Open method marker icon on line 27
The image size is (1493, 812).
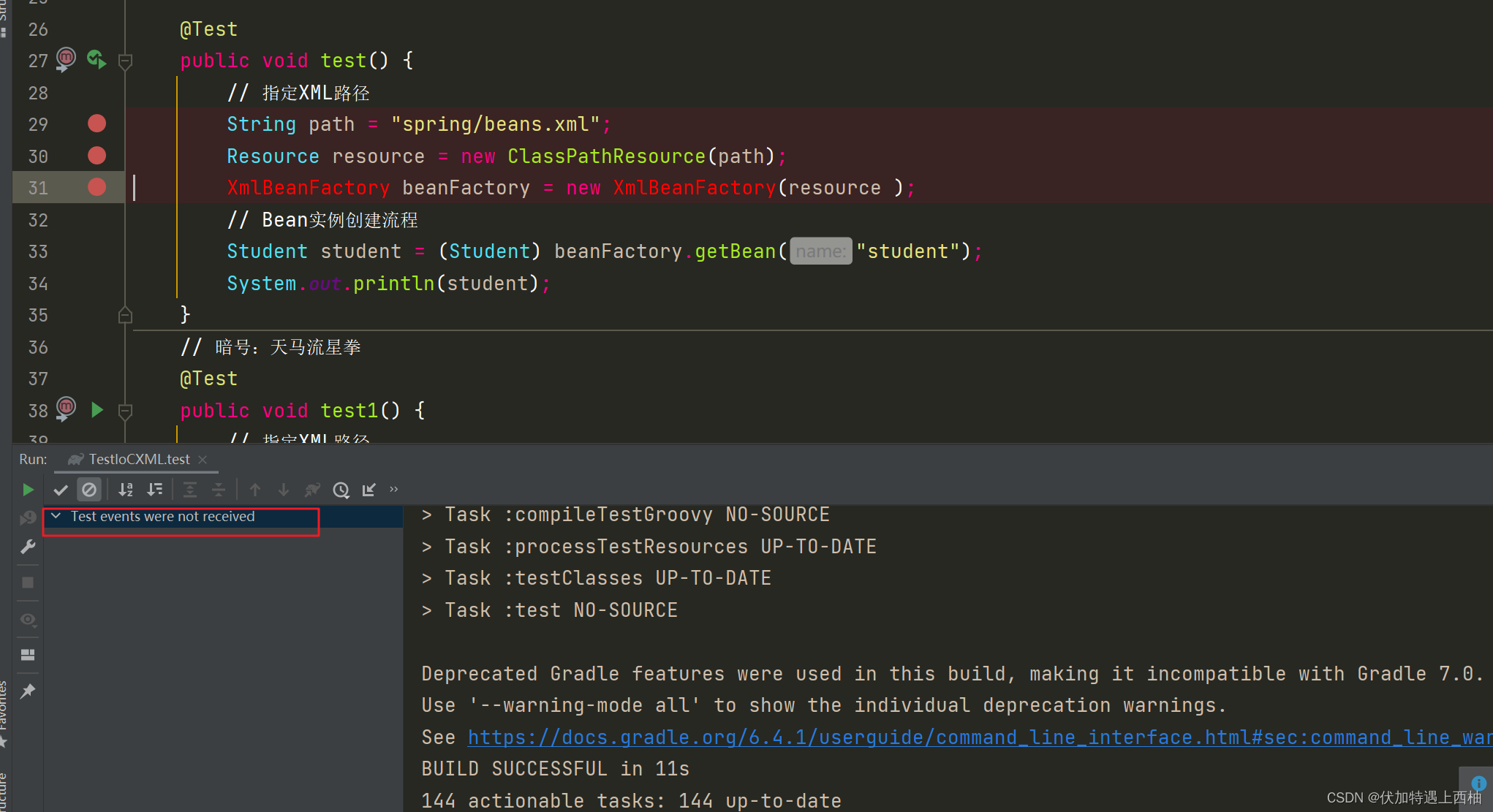(66, 59)
